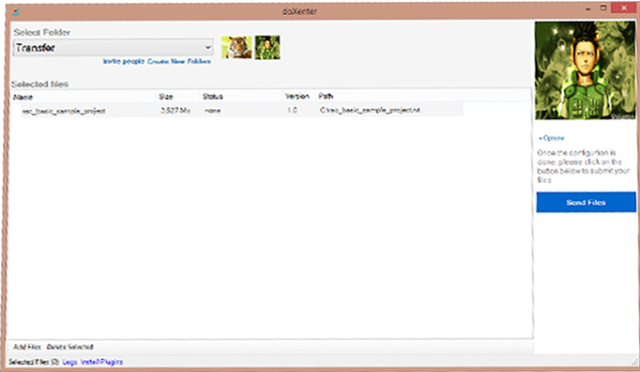The image size is (640, 372).
Task: Maximize the docXenter window
Action: coord(603,8)
